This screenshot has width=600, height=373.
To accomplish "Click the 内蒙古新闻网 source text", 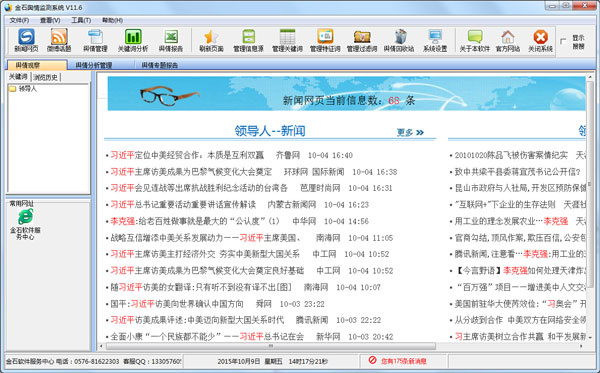I will pos(292,205).
